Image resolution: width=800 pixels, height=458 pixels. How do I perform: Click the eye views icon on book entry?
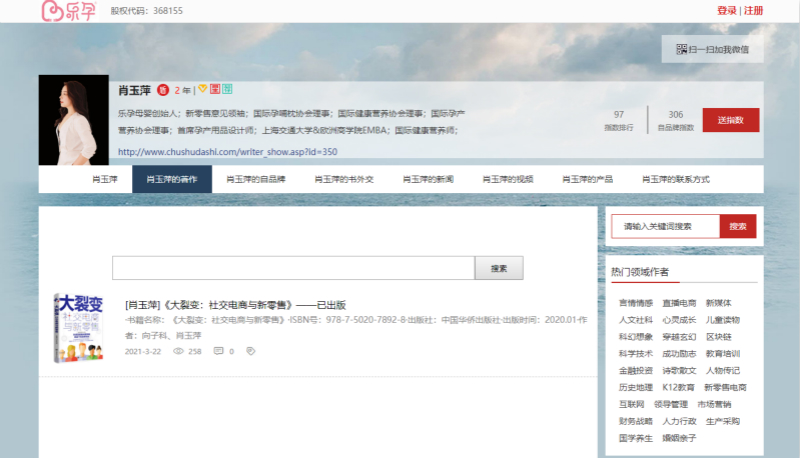[x=179, y=351]
